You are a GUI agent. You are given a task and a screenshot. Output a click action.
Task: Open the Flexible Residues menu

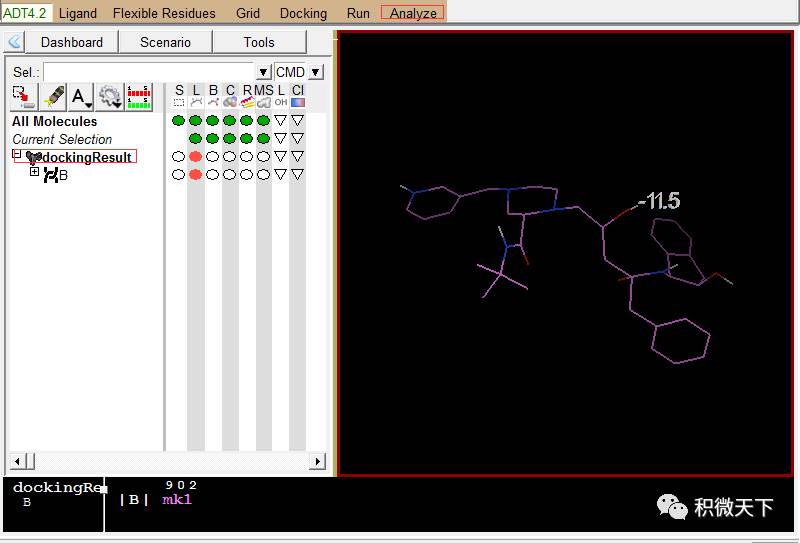coord(164,13)
